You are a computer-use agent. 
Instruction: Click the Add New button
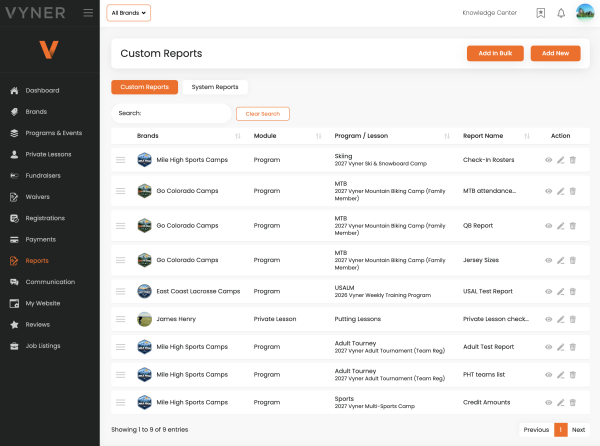click(555, 53)
